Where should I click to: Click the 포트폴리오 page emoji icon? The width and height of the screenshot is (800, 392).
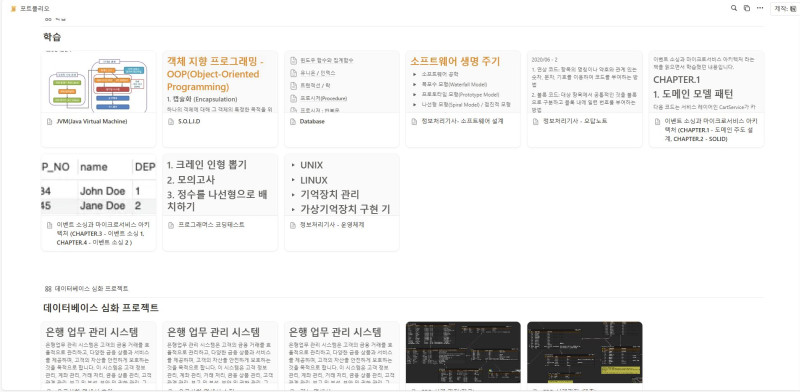[13, 9]
